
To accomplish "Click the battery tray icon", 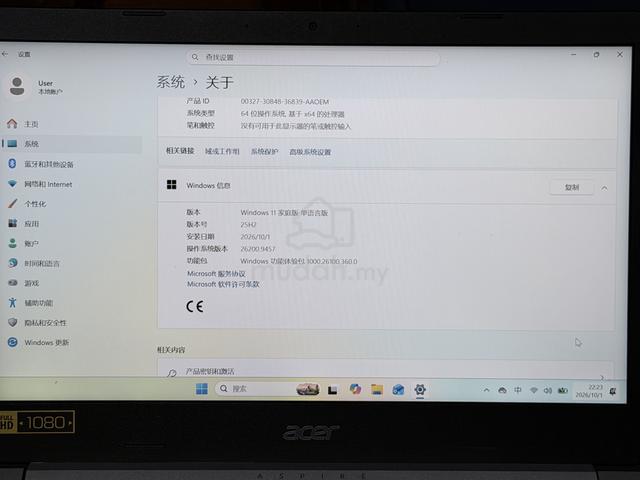I will pos(563,391).
